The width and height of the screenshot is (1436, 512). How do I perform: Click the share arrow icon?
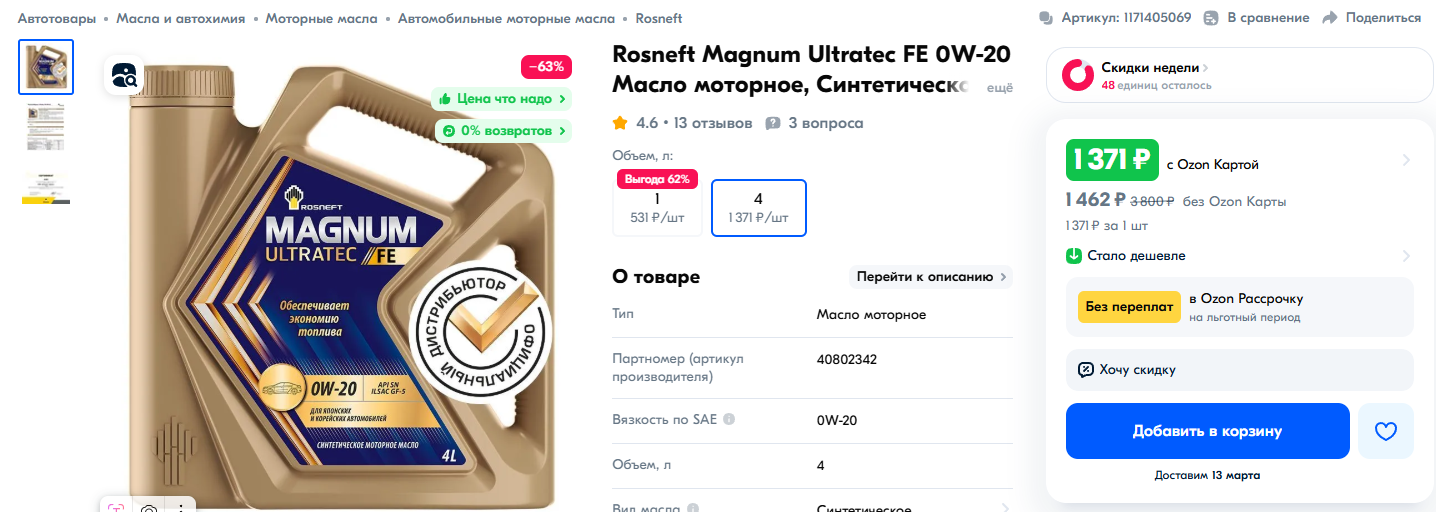1329,18
